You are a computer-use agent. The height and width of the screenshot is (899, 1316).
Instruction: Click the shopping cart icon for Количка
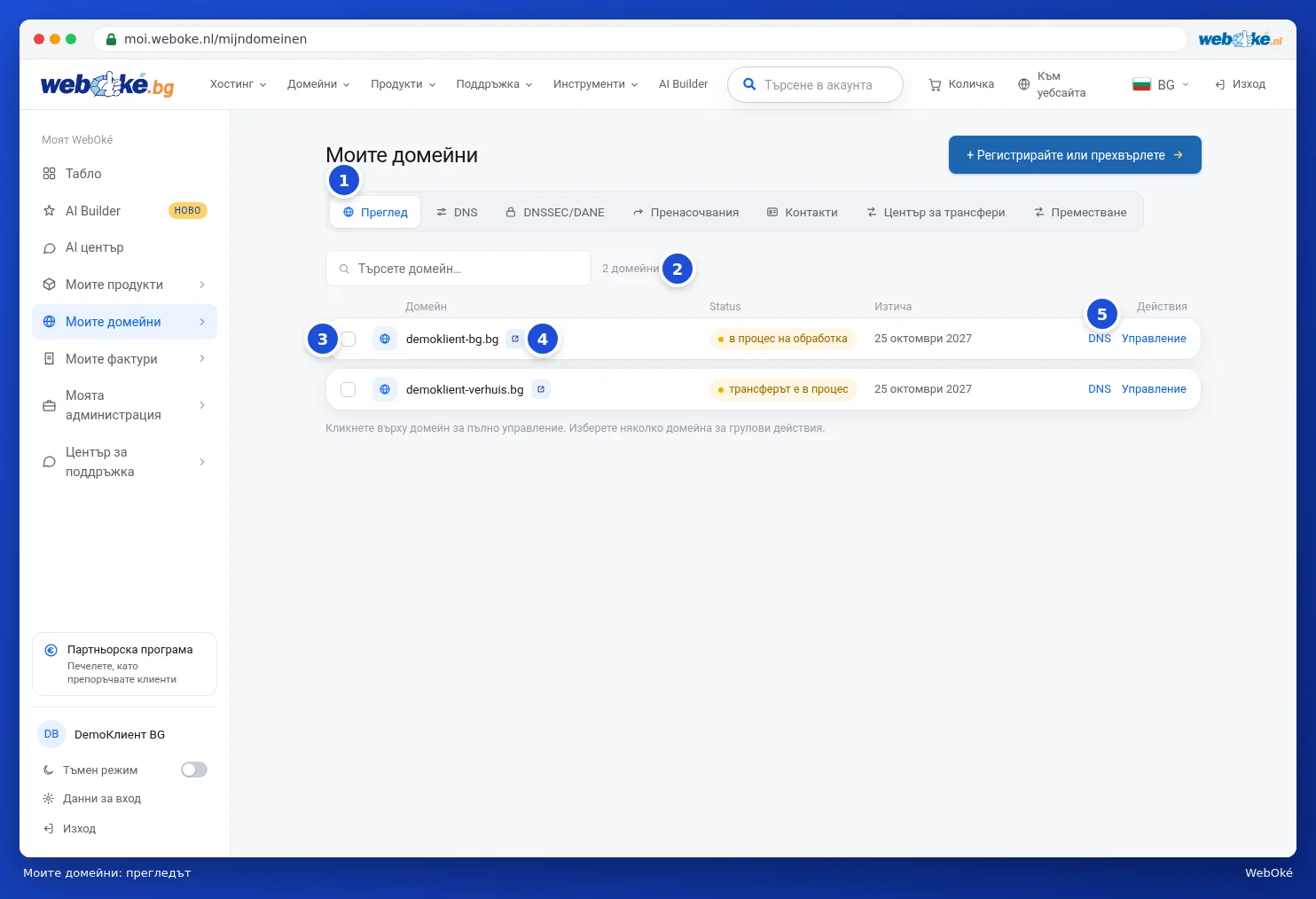tap(935, 85)
